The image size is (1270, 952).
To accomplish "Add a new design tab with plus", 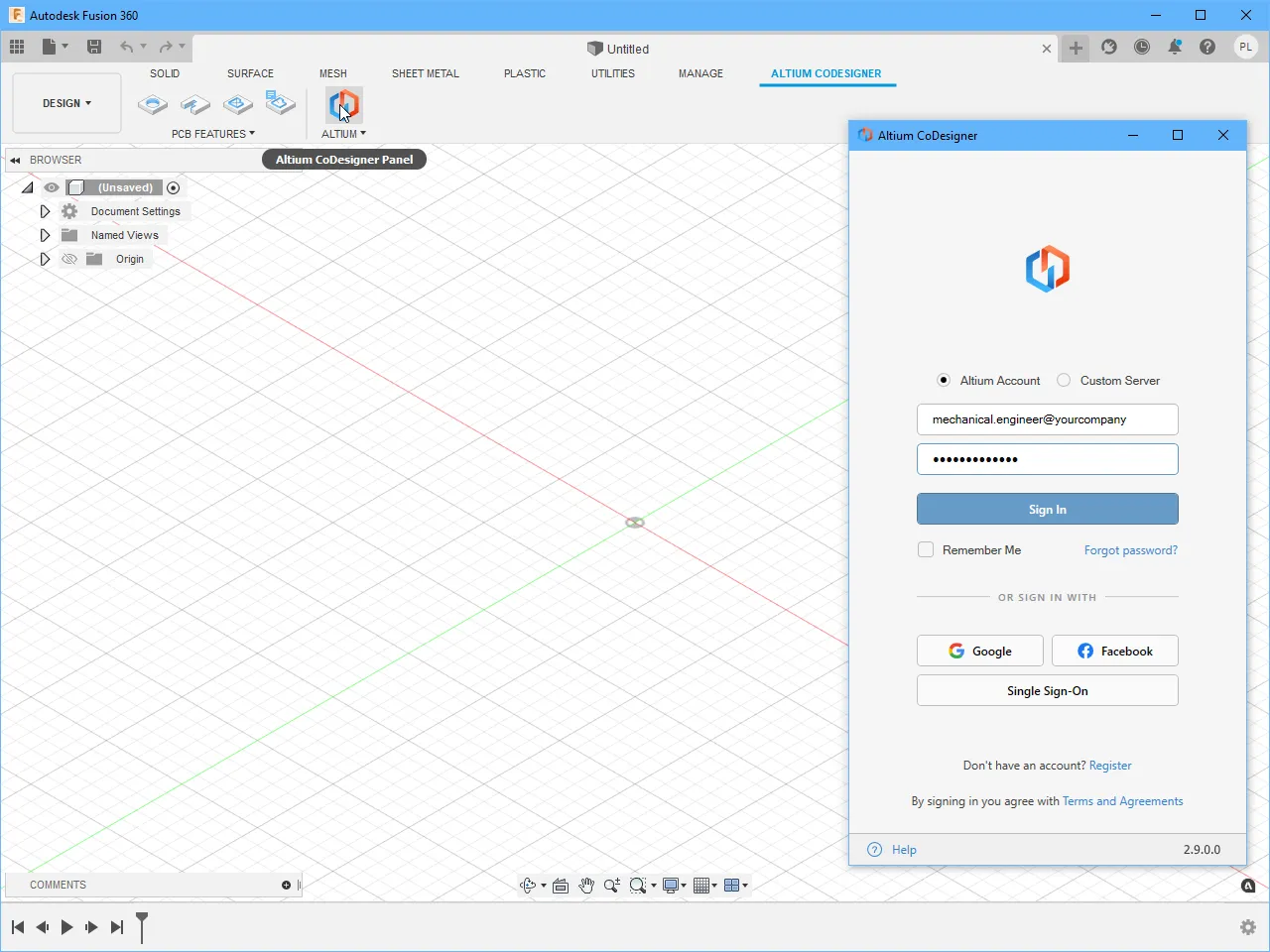I will [1076, 48].
